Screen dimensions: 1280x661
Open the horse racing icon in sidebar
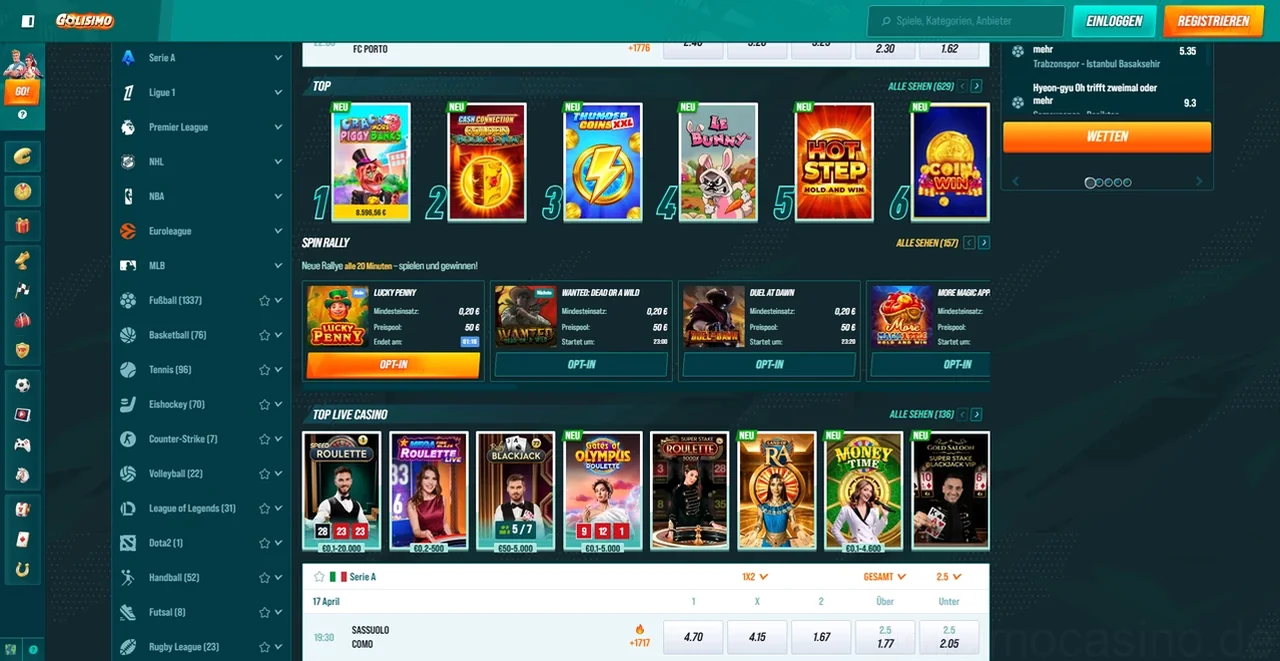[22, 475]
